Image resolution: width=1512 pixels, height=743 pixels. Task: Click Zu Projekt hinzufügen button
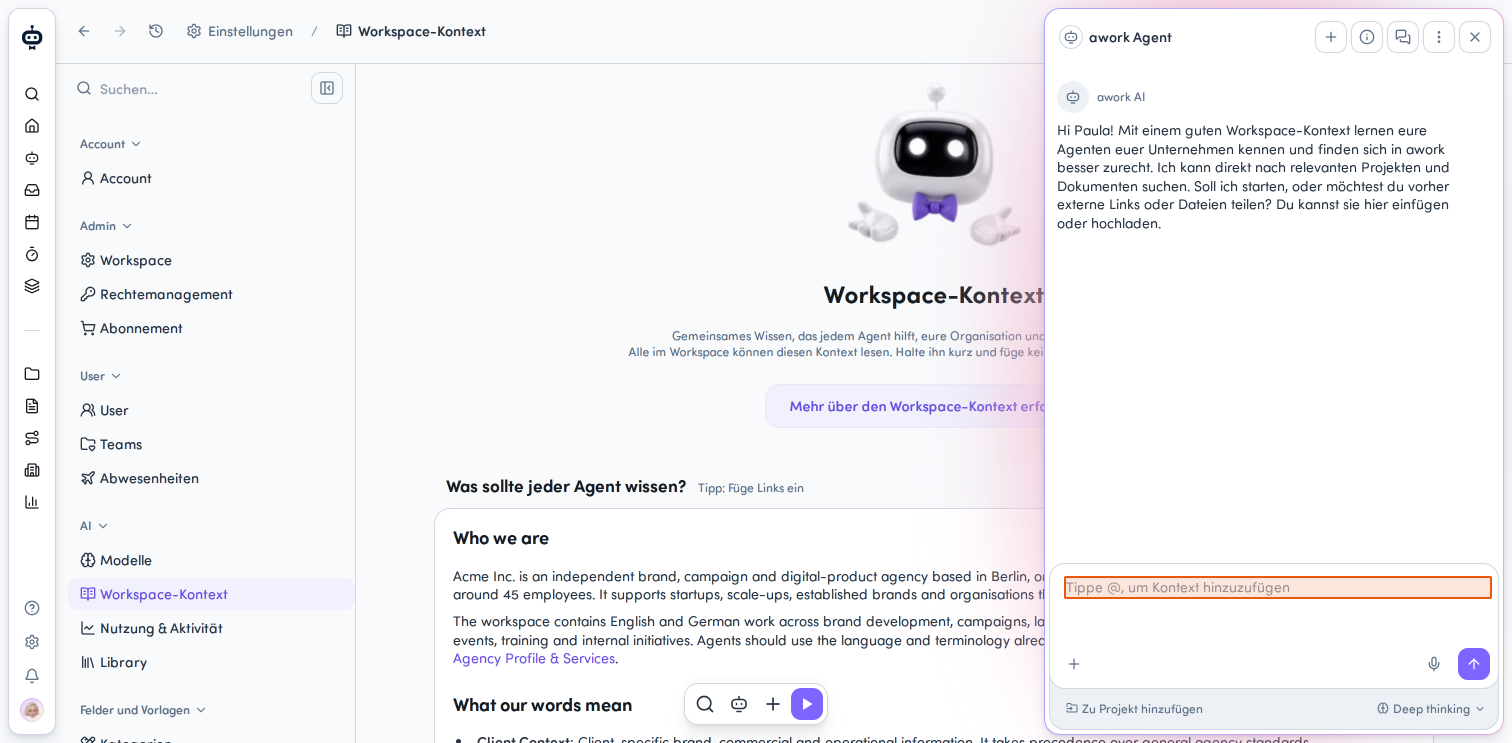1134,709
